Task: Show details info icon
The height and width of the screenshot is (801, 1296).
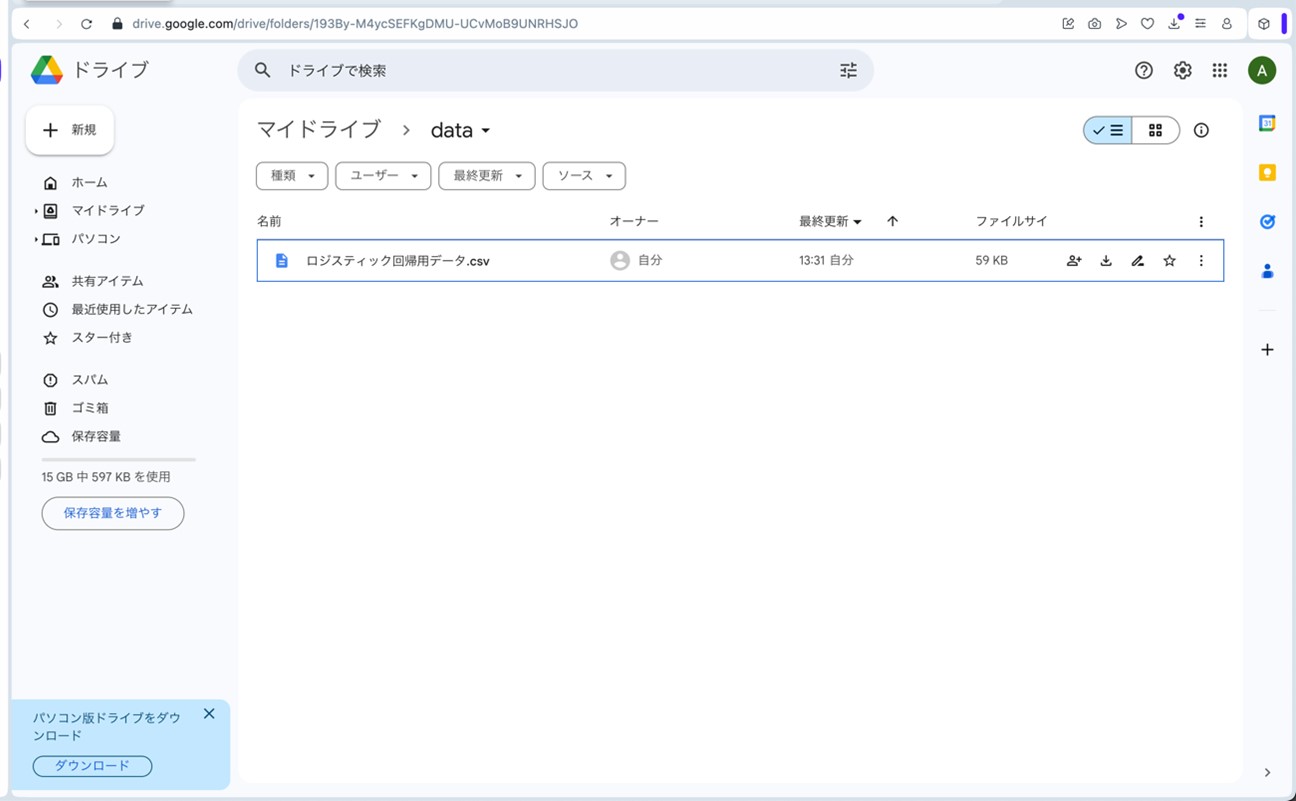Action: (x=1201, y=130)
